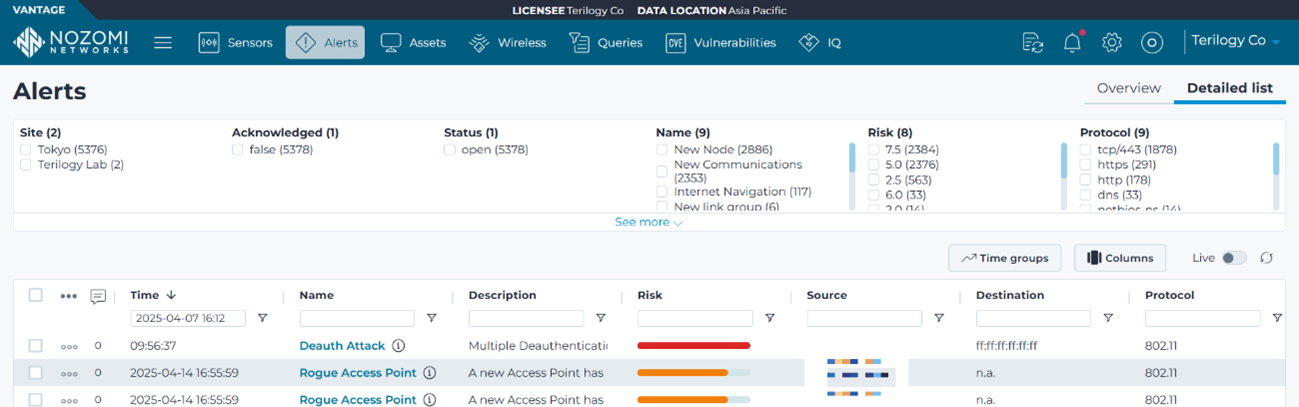
Task: Open Terilogy Co account dropdown
Action: (1235, 41)
